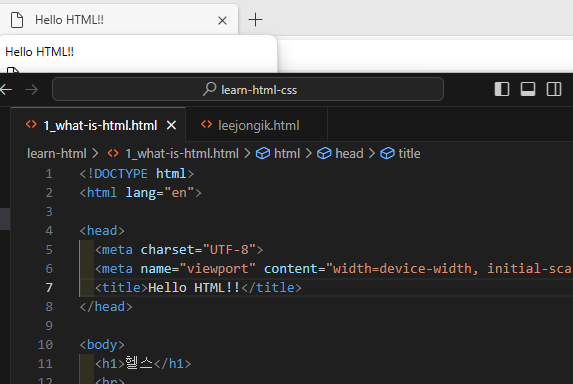Click charset="UTF-8" meta attribute
The image size is (573, 384).
click(x=198, y=250)
